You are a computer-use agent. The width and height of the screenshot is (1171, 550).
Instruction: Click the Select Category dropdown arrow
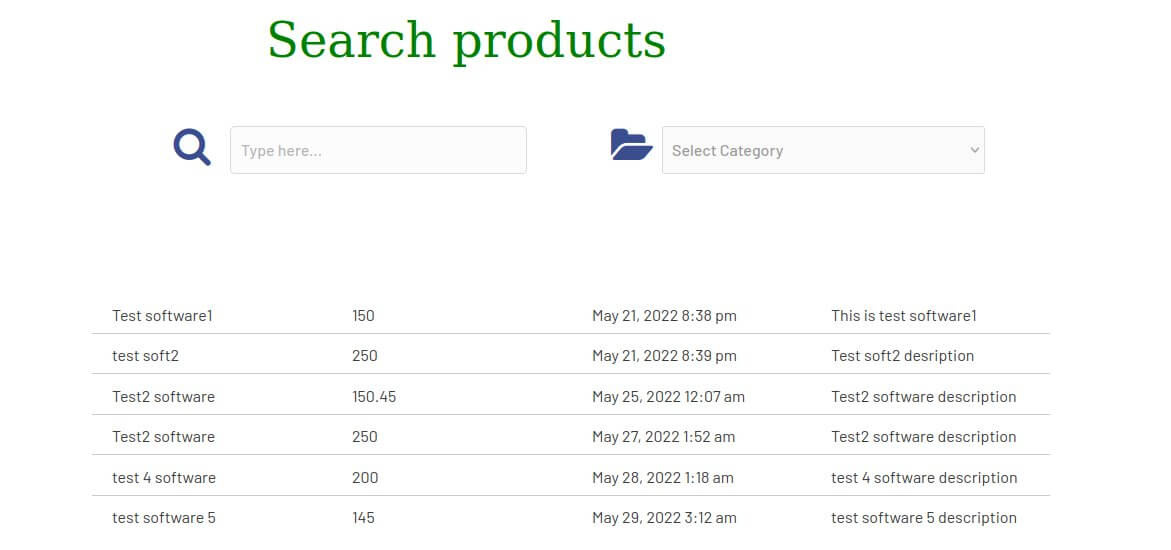point(974,150)
